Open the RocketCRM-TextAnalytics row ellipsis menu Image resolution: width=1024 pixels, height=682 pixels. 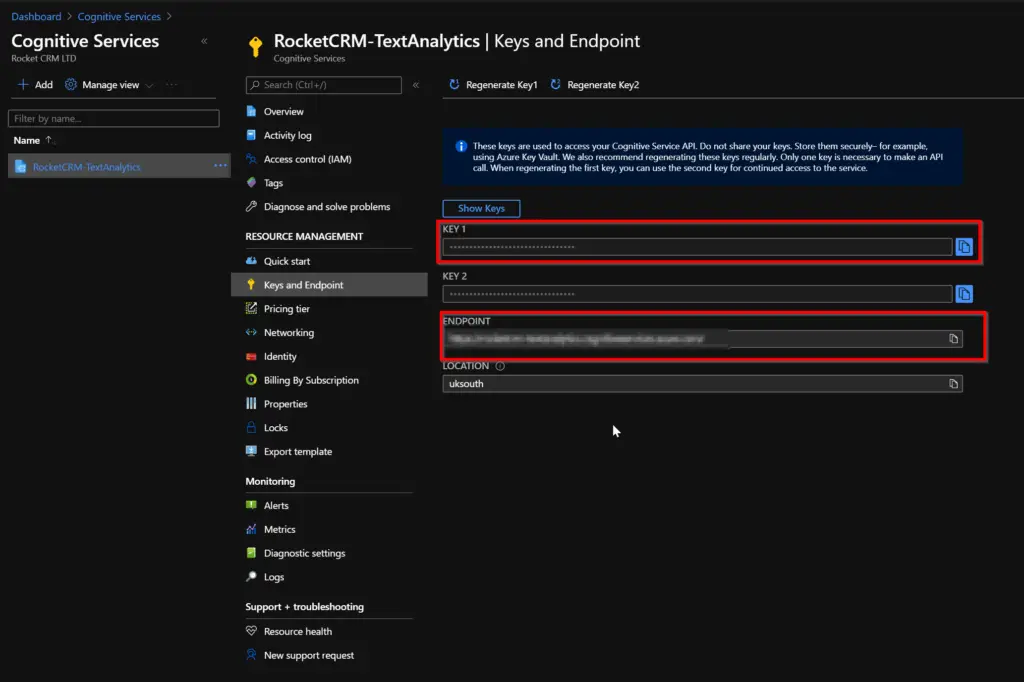220,166
